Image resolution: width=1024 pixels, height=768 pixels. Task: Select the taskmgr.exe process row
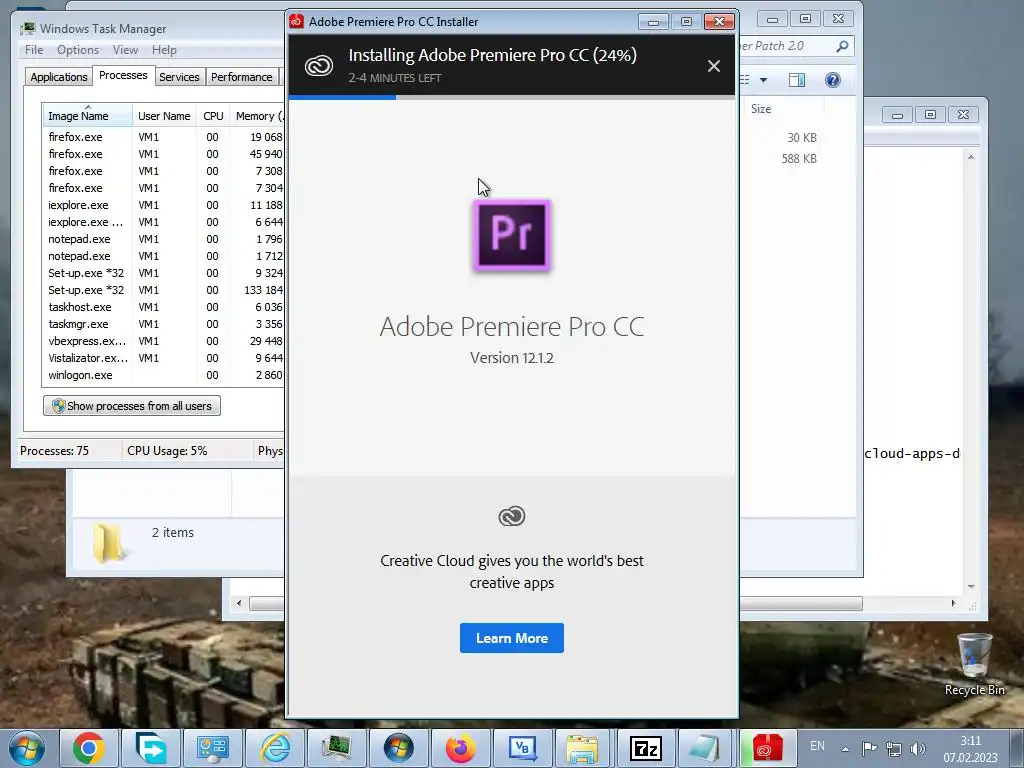point(163,324)
